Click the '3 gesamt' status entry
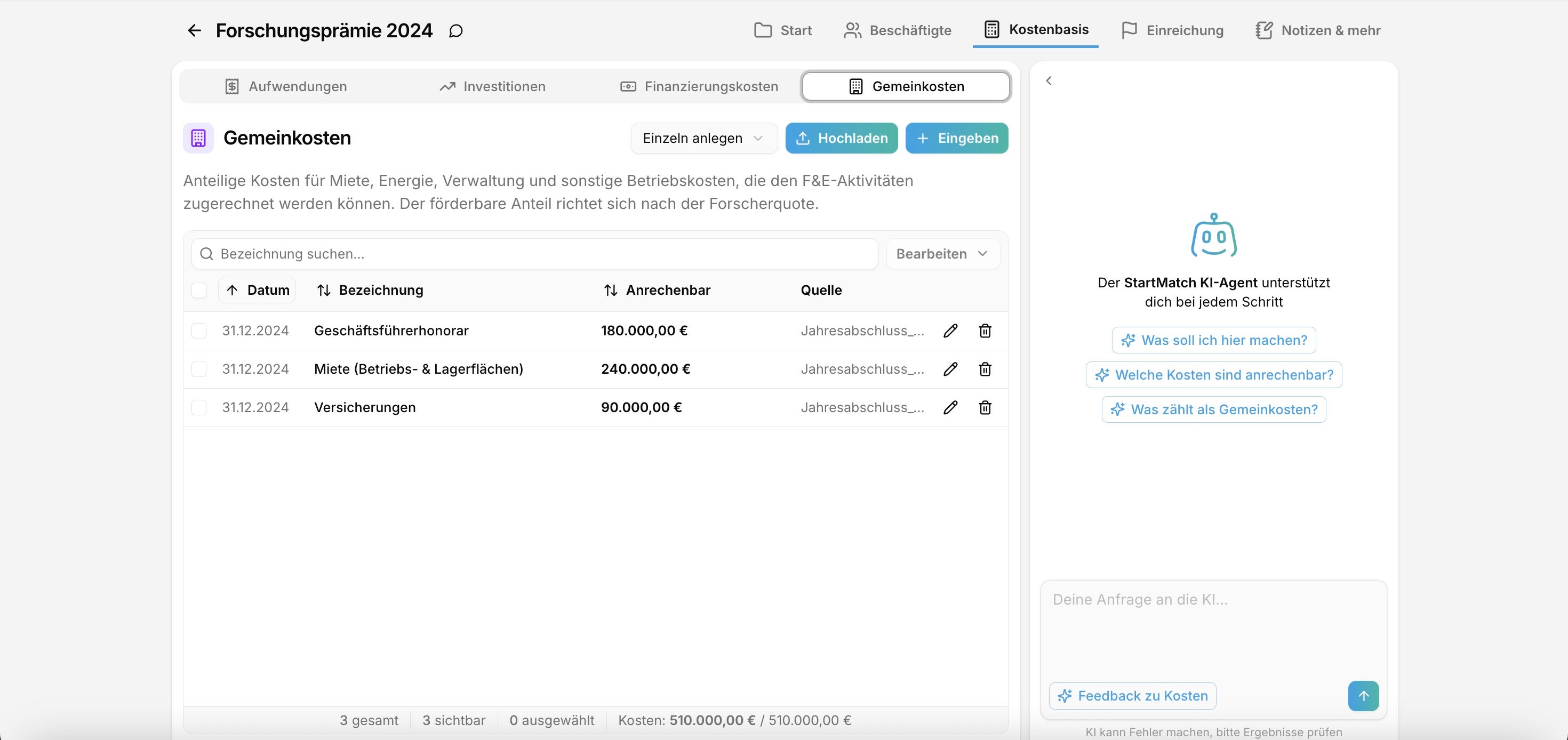The image size is (1568, 740). (369, 720)
